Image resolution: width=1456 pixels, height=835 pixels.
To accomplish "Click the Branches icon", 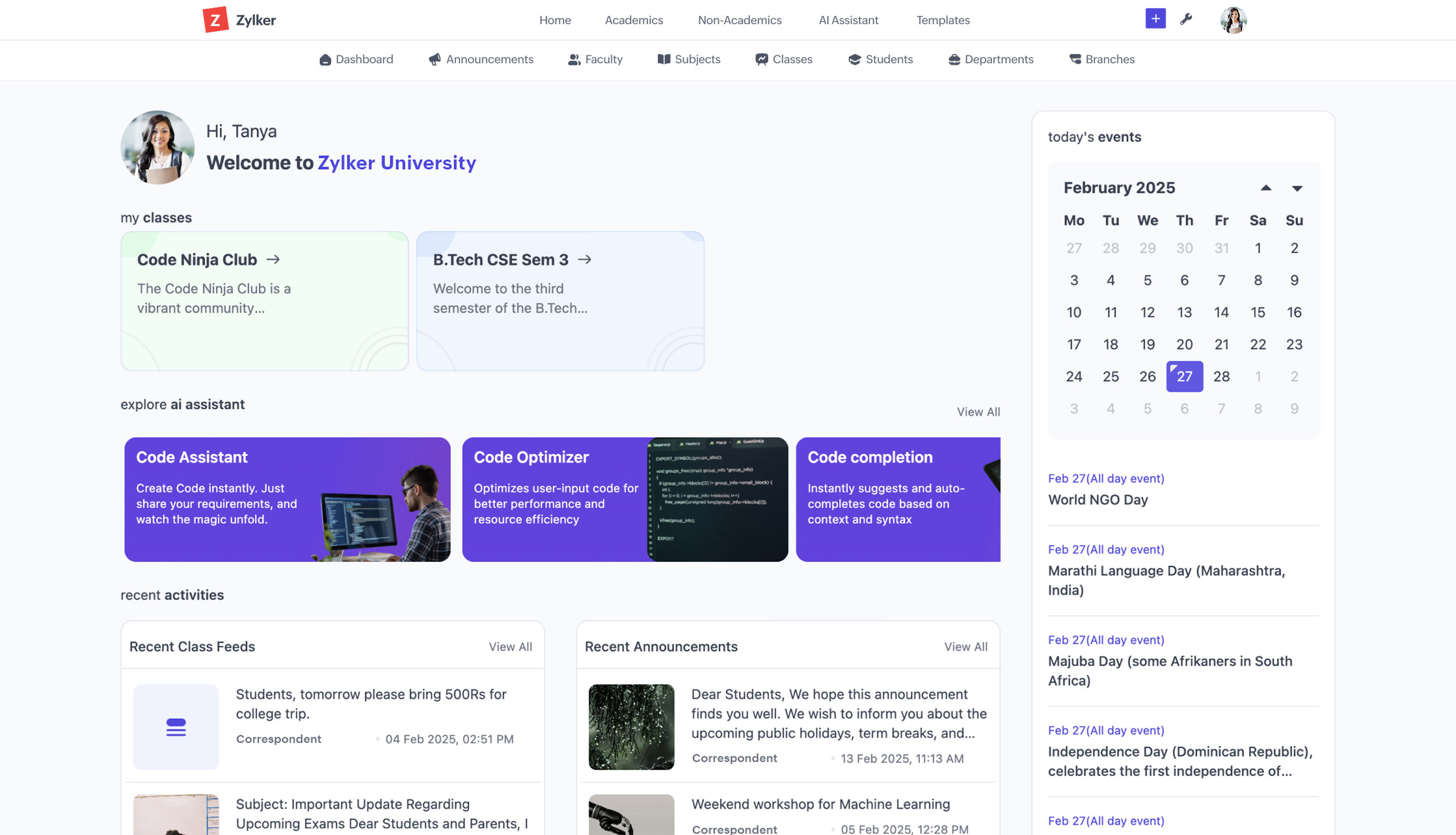I will pos(1075,59).
